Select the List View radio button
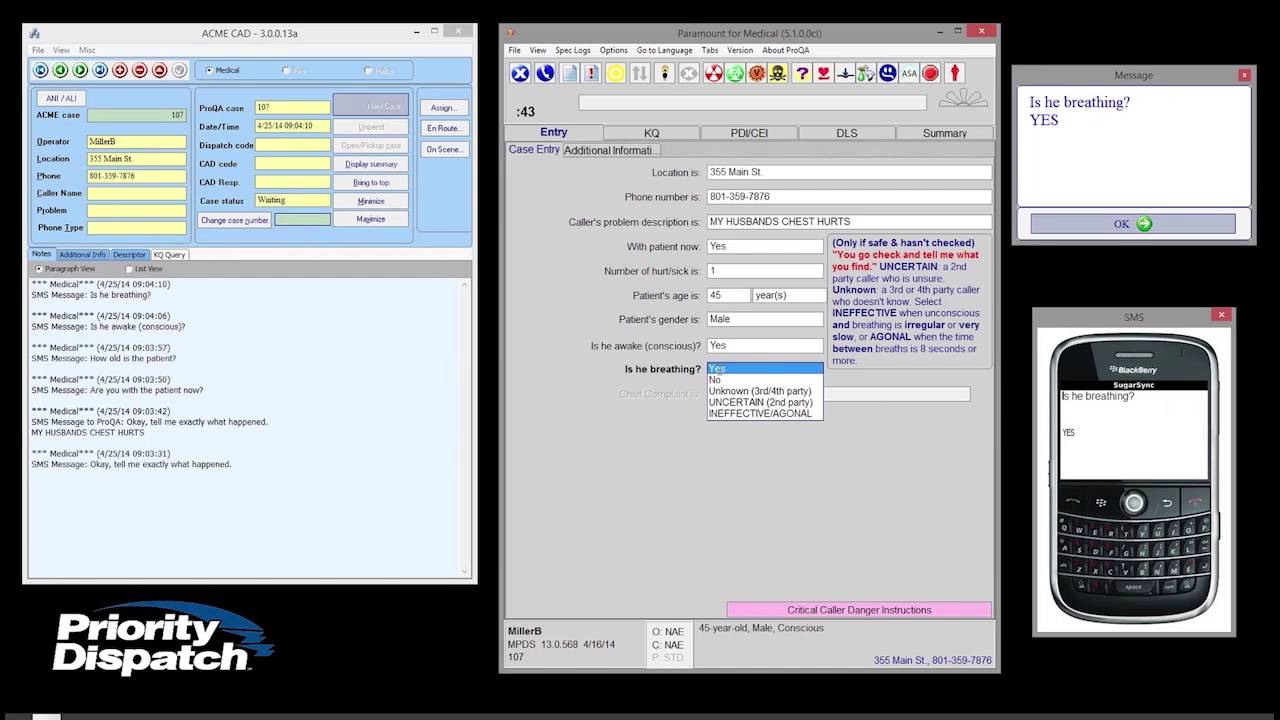1280x720 pixels. tap(129, 269)
